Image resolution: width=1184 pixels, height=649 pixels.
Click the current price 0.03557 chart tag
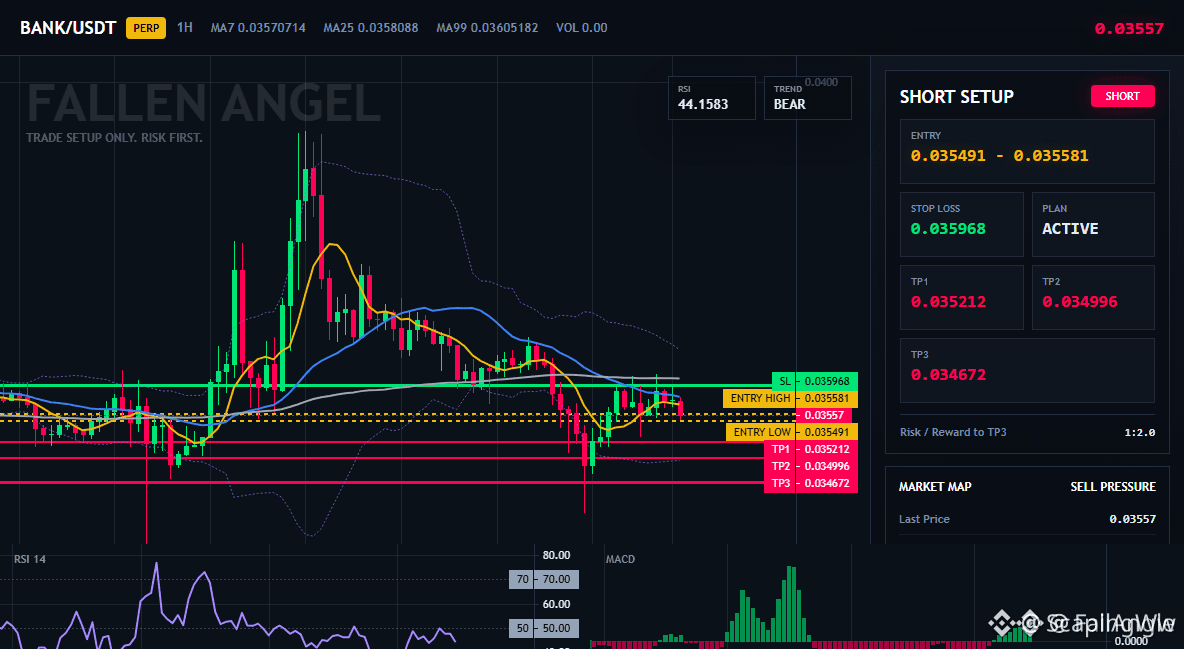pyautogui.click(x=825, y=415)
